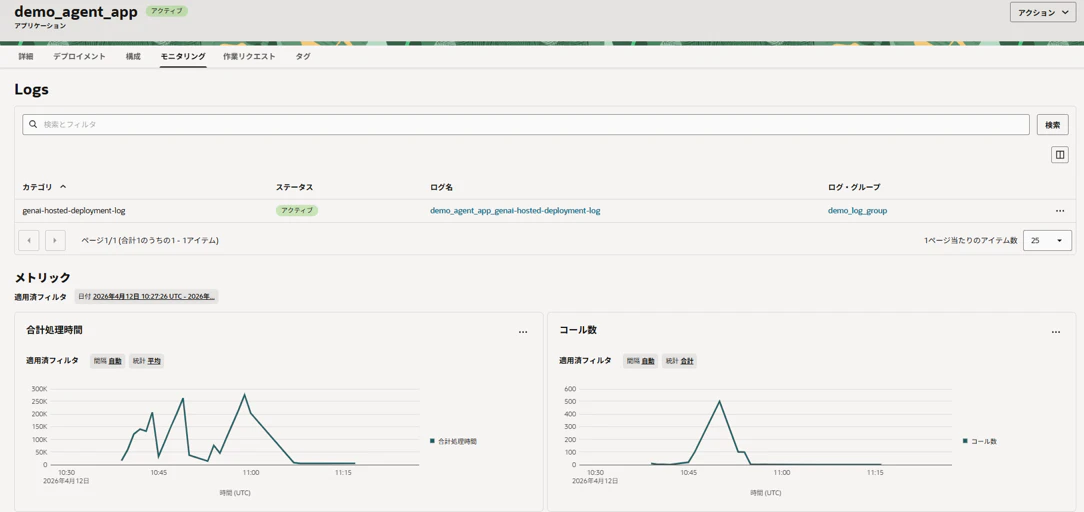The height and width of the screenshot is (512, 1084).
Task: Open items per page dropdown
Action: click(1047, 240)
